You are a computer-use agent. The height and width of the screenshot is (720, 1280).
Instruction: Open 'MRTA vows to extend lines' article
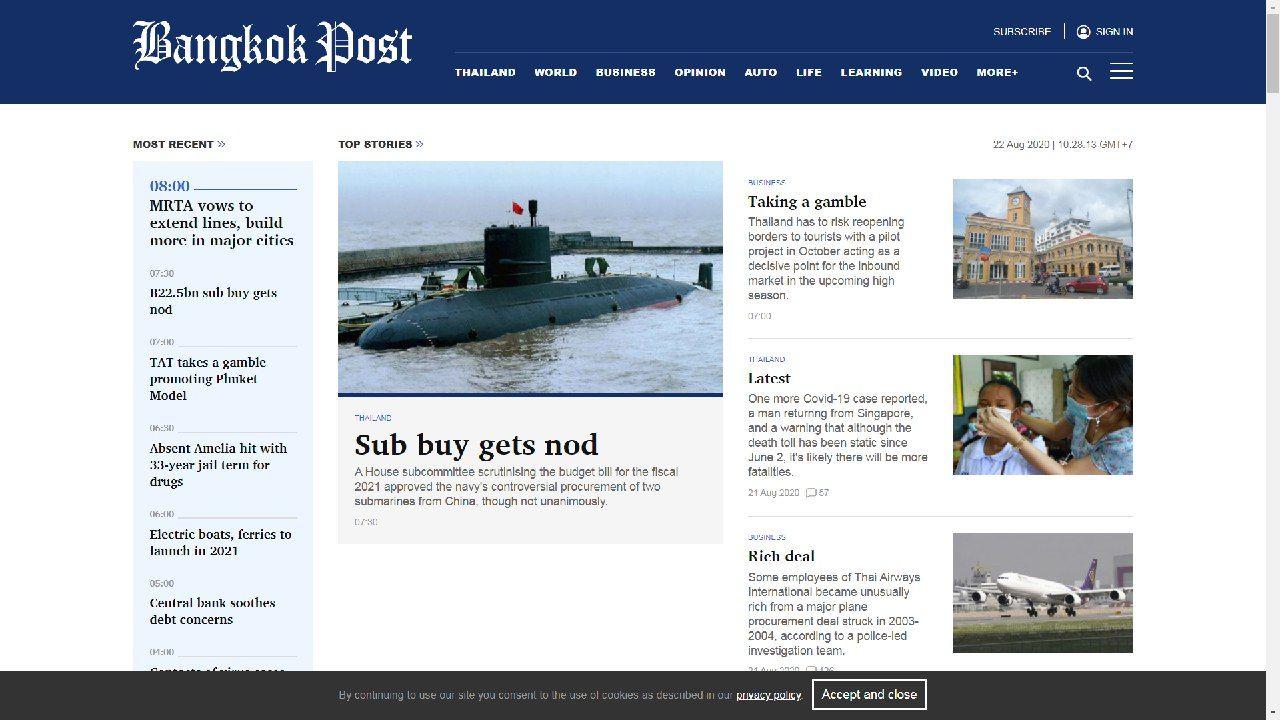222,223
